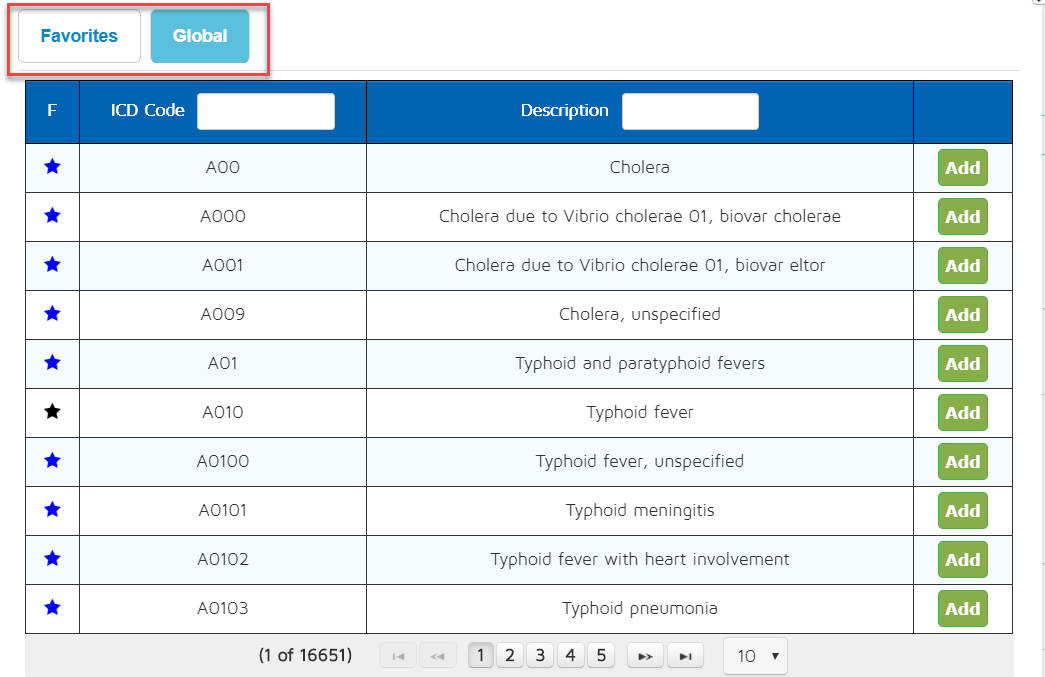Viewport: 1045px width, 677px height.
Task: Go to page 3 of results
Action: 540,656
